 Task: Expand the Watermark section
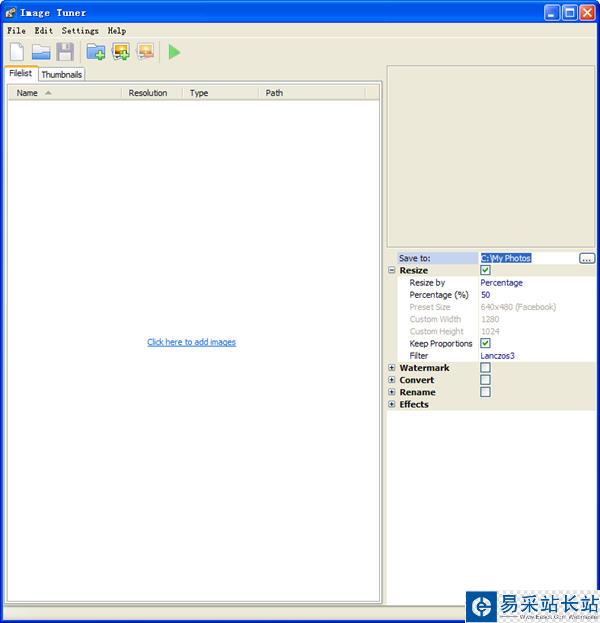point(392,368)
